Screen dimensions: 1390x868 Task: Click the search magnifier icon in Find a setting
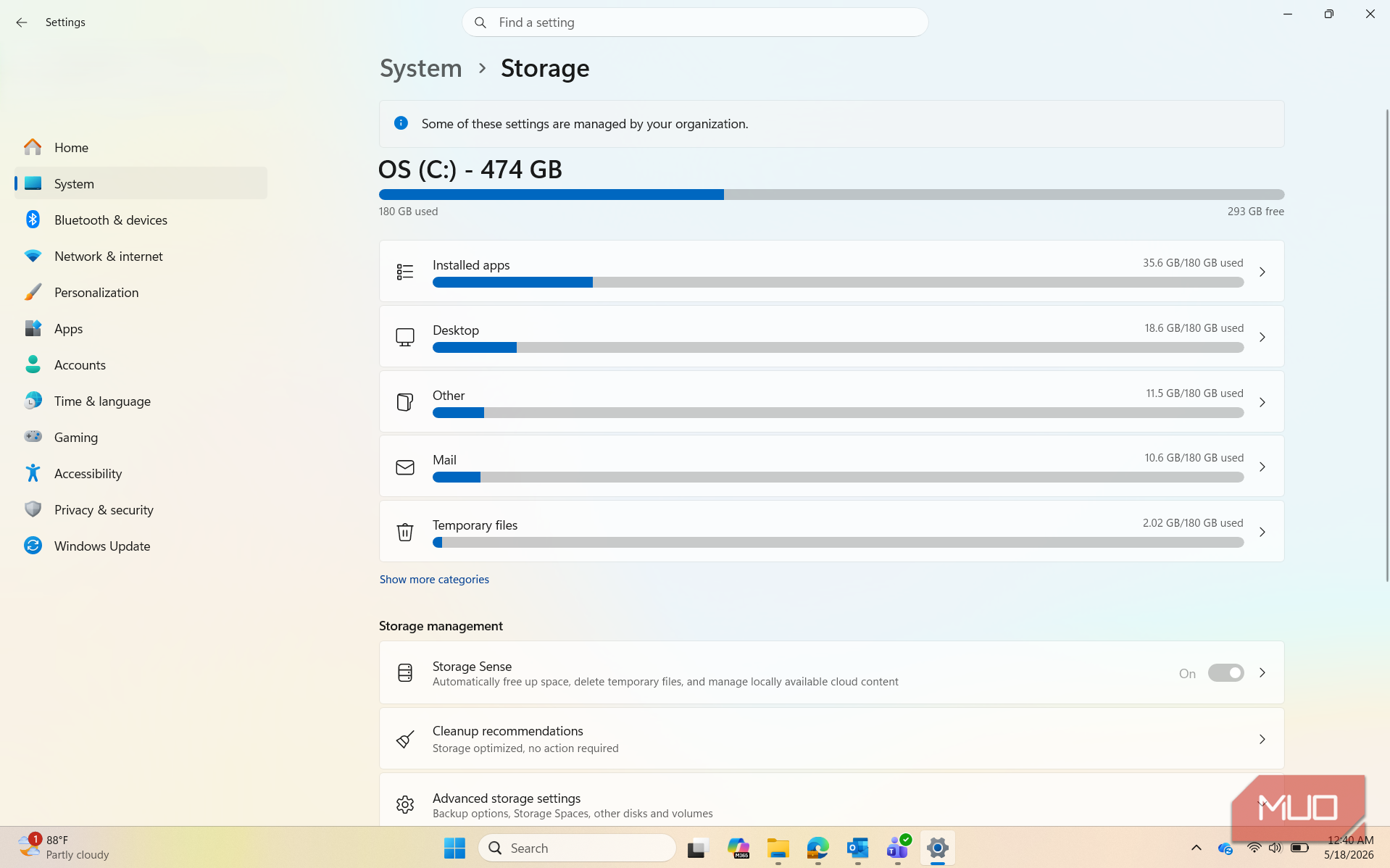(x=480, y=22)
